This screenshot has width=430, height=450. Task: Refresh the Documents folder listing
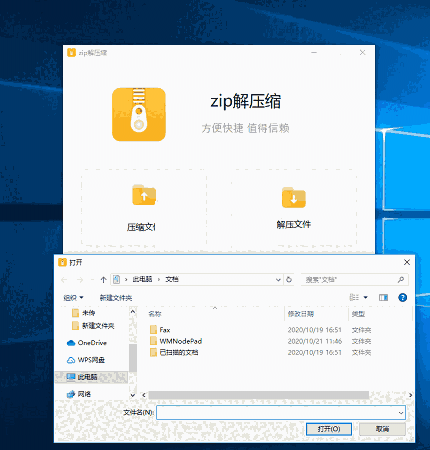coord(289,279)
